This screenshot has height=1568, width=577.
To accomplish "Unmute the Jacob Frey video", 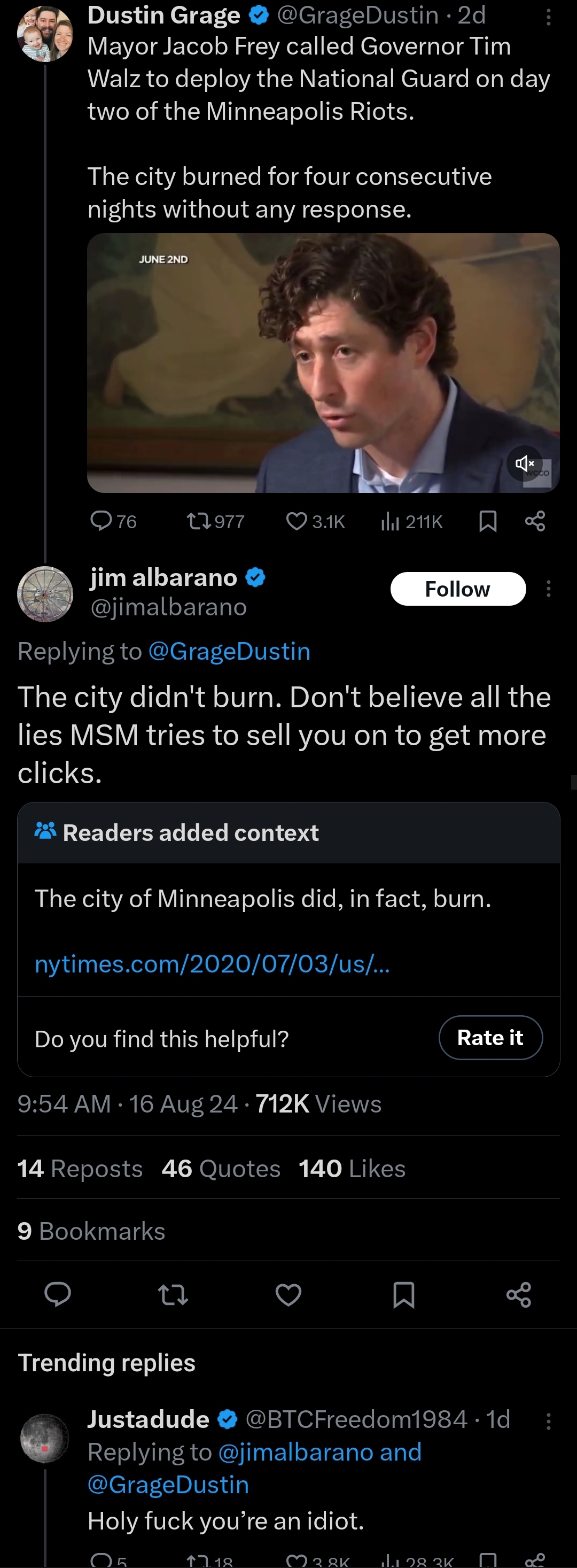I will pos(524,464).
